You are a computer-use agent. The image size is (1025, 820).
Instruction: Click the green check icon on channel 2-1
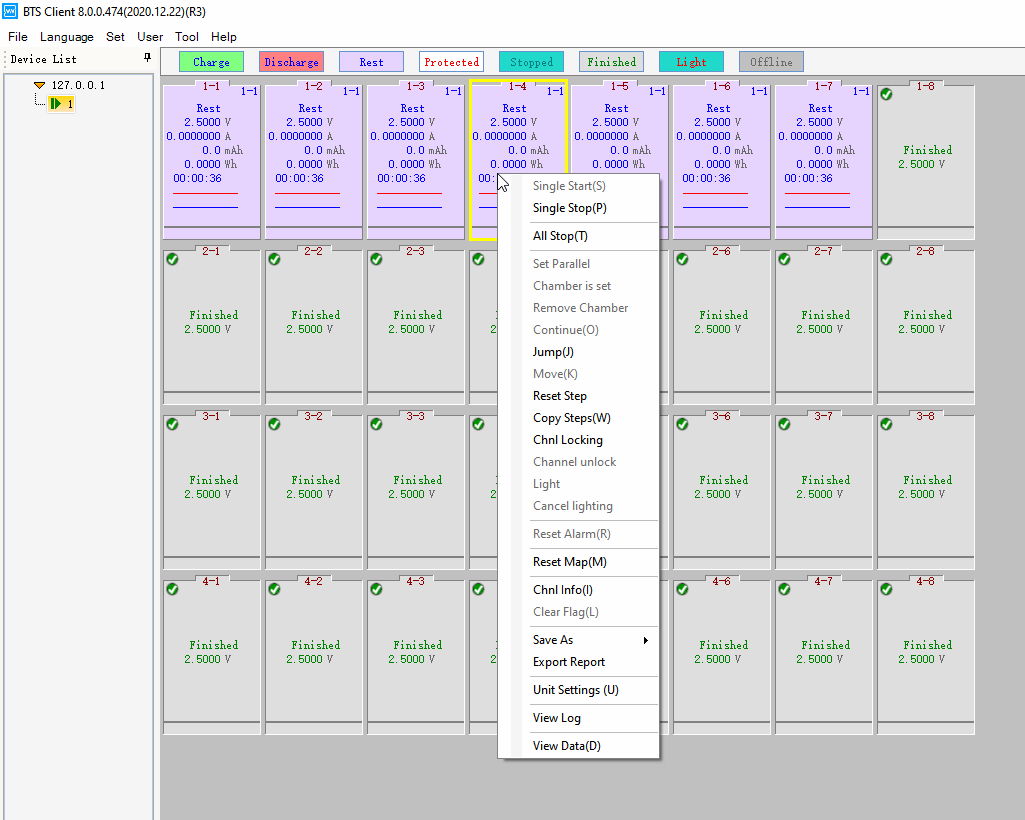pos(172,259)
